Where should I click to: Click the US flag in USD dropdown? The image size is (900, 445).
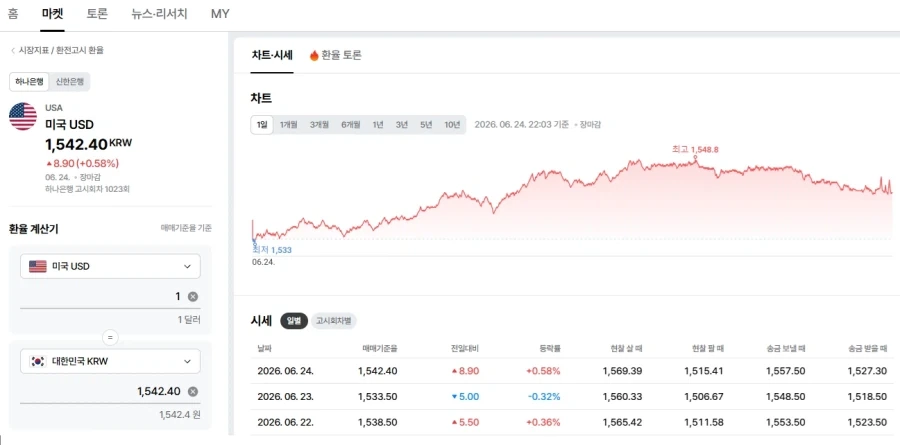pos(38,266)
